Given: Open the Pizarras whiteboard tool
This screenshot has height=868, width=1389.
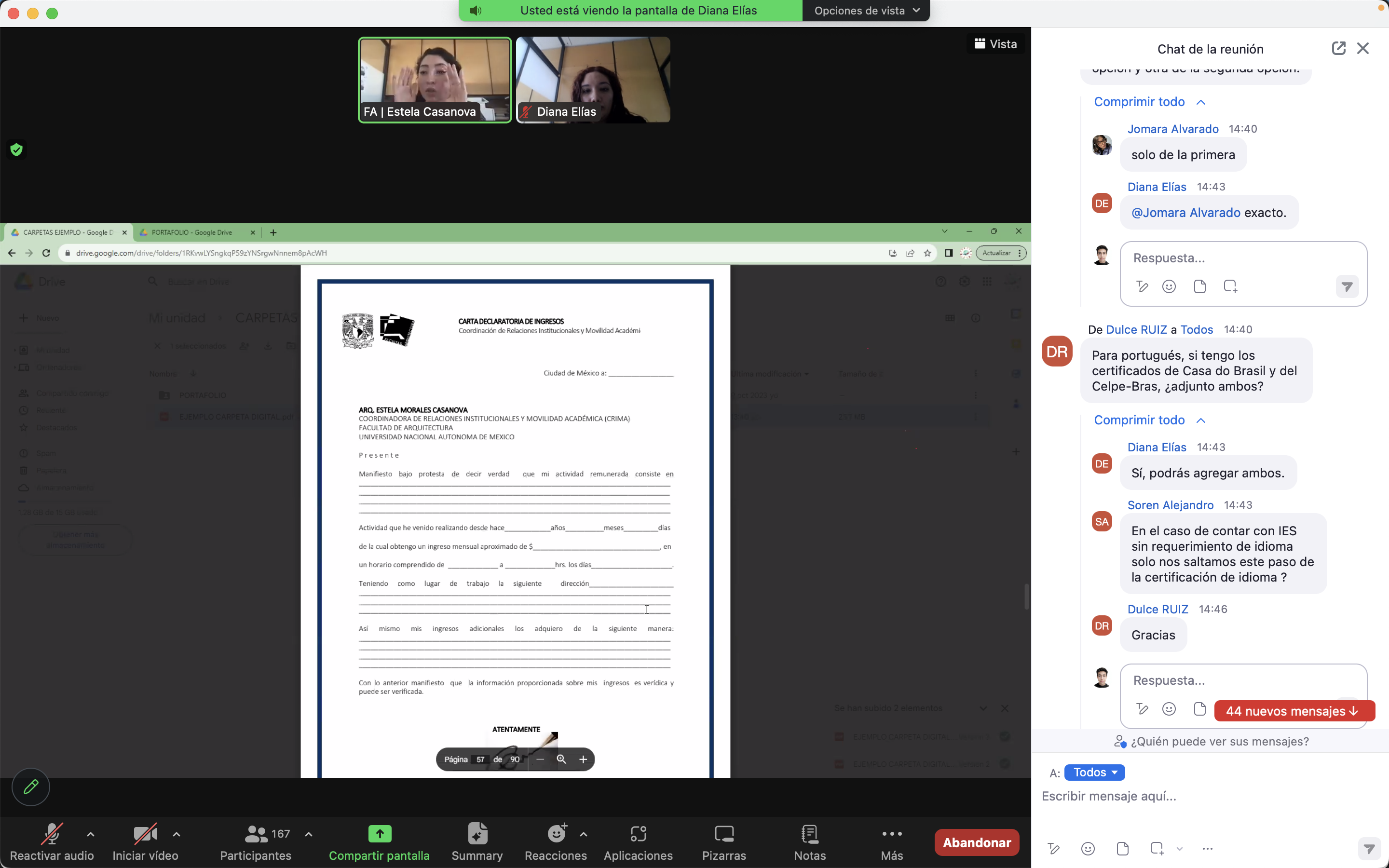Looking at the screenshot, I should [x=724, y=834].
